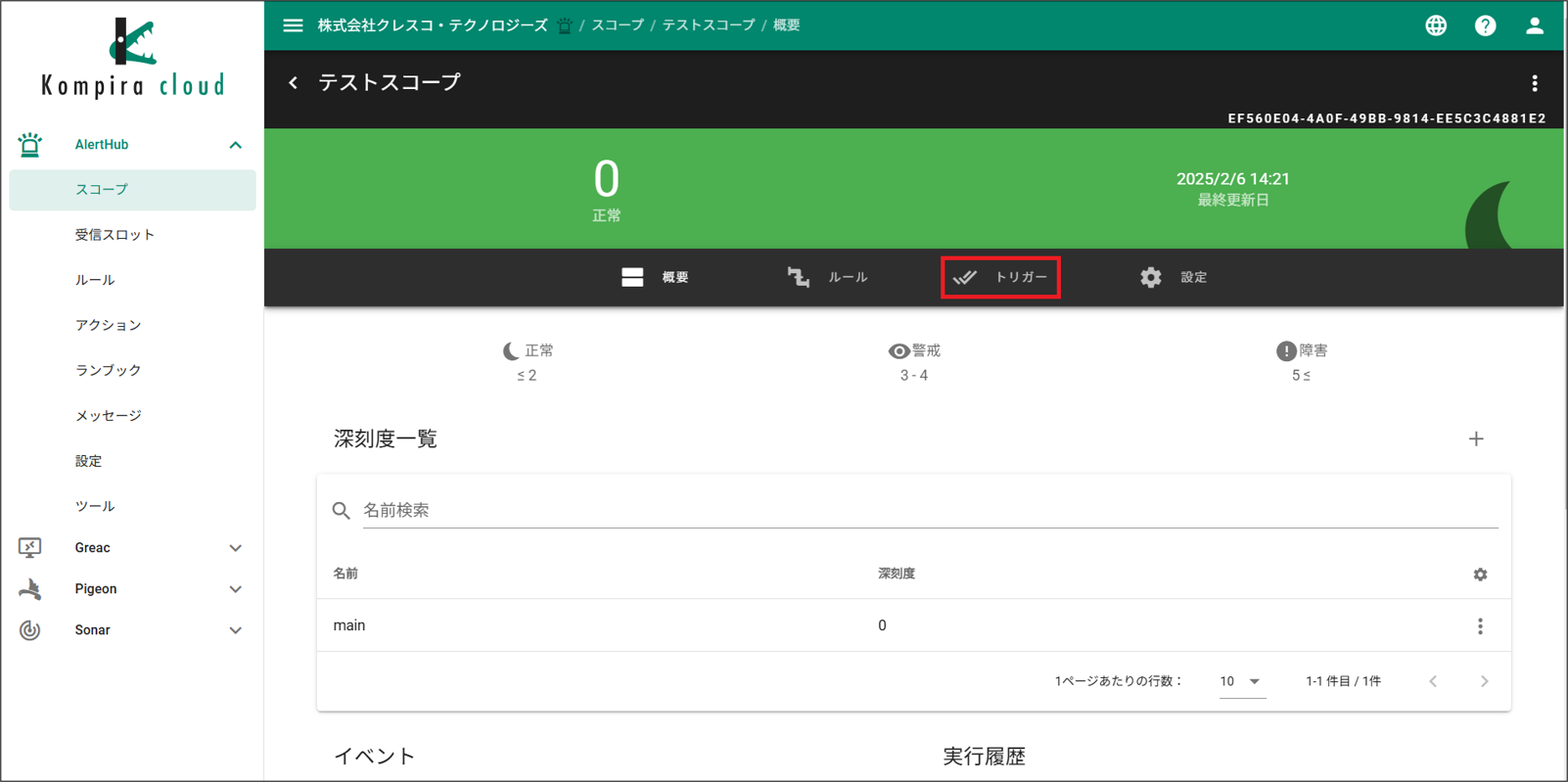Screen dimensions: 1568x782
Task: Open the help question mark icon
Action: (1485, 25)
